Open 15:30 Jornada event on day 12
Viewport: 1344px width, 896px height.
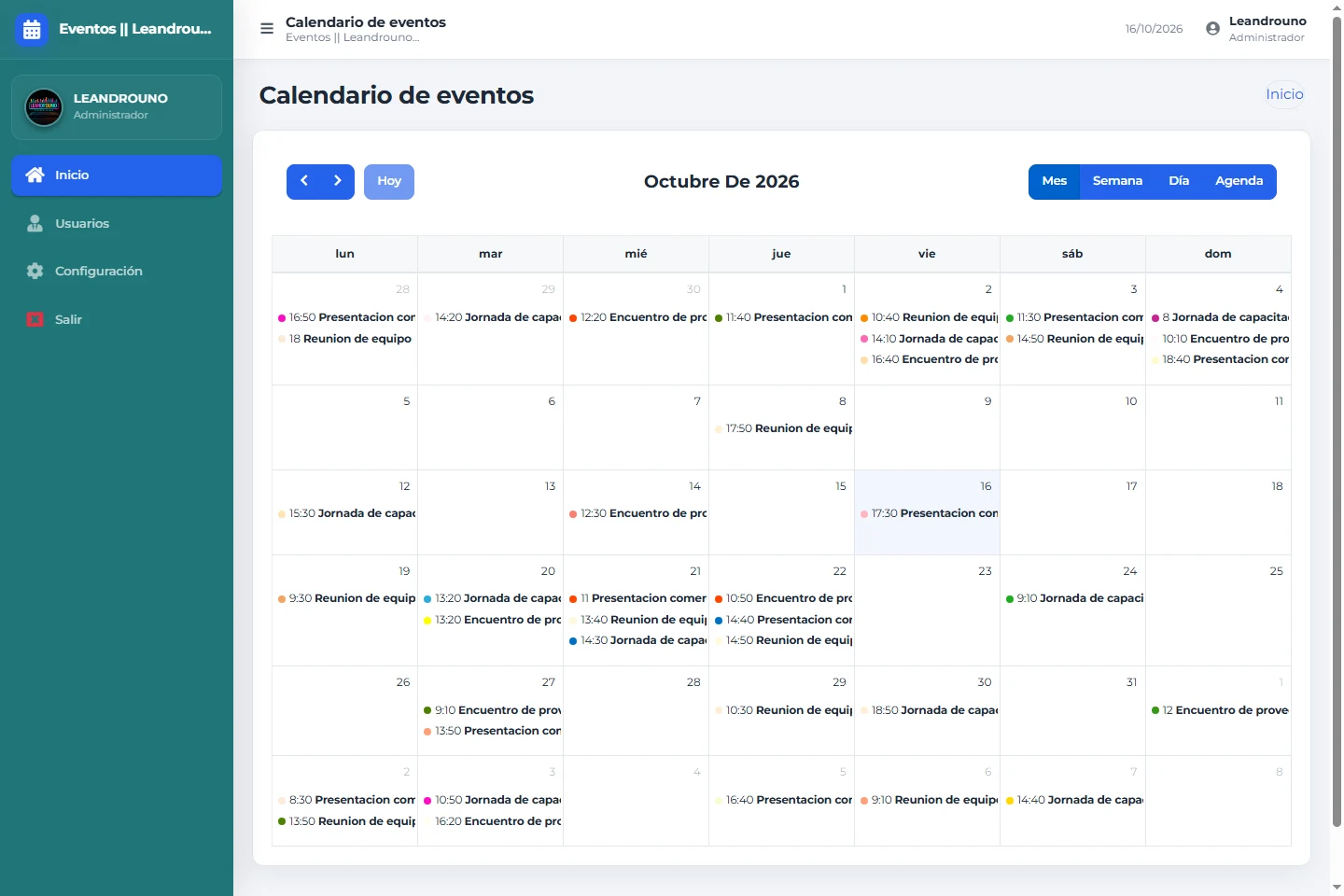click(345, 513)
